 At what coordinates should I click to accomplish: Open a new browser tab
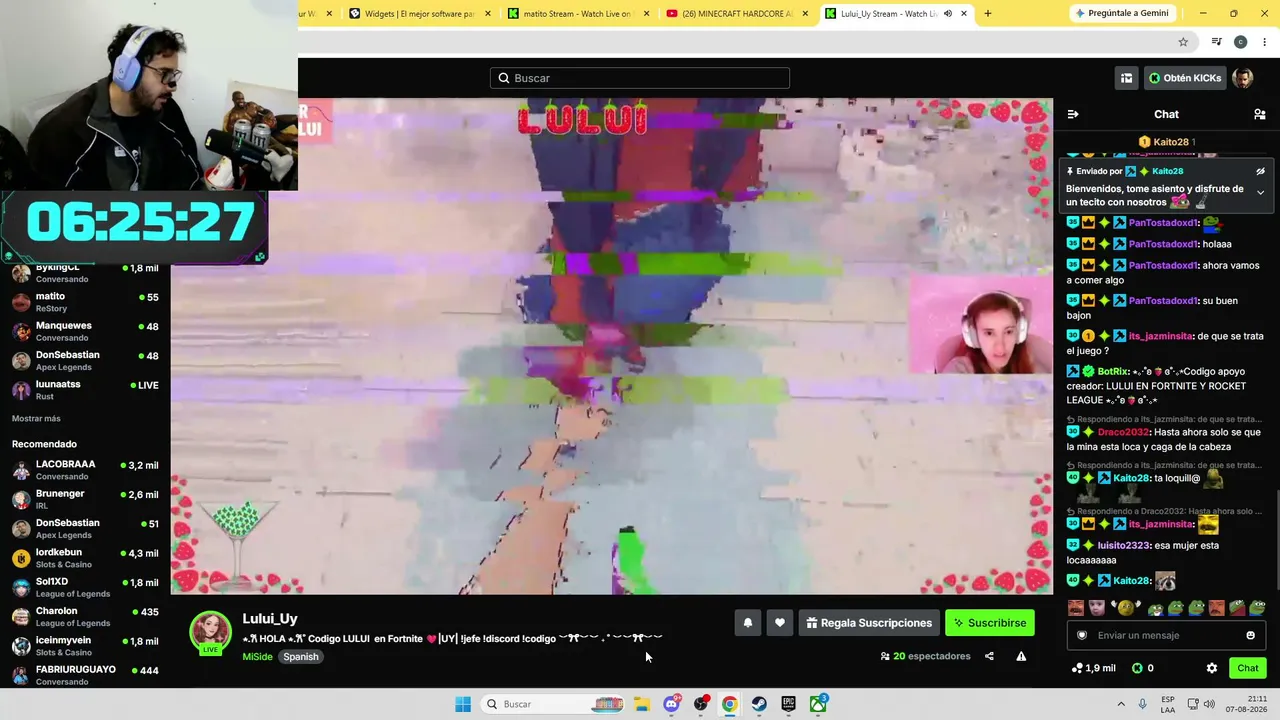[x=988, y=14]
